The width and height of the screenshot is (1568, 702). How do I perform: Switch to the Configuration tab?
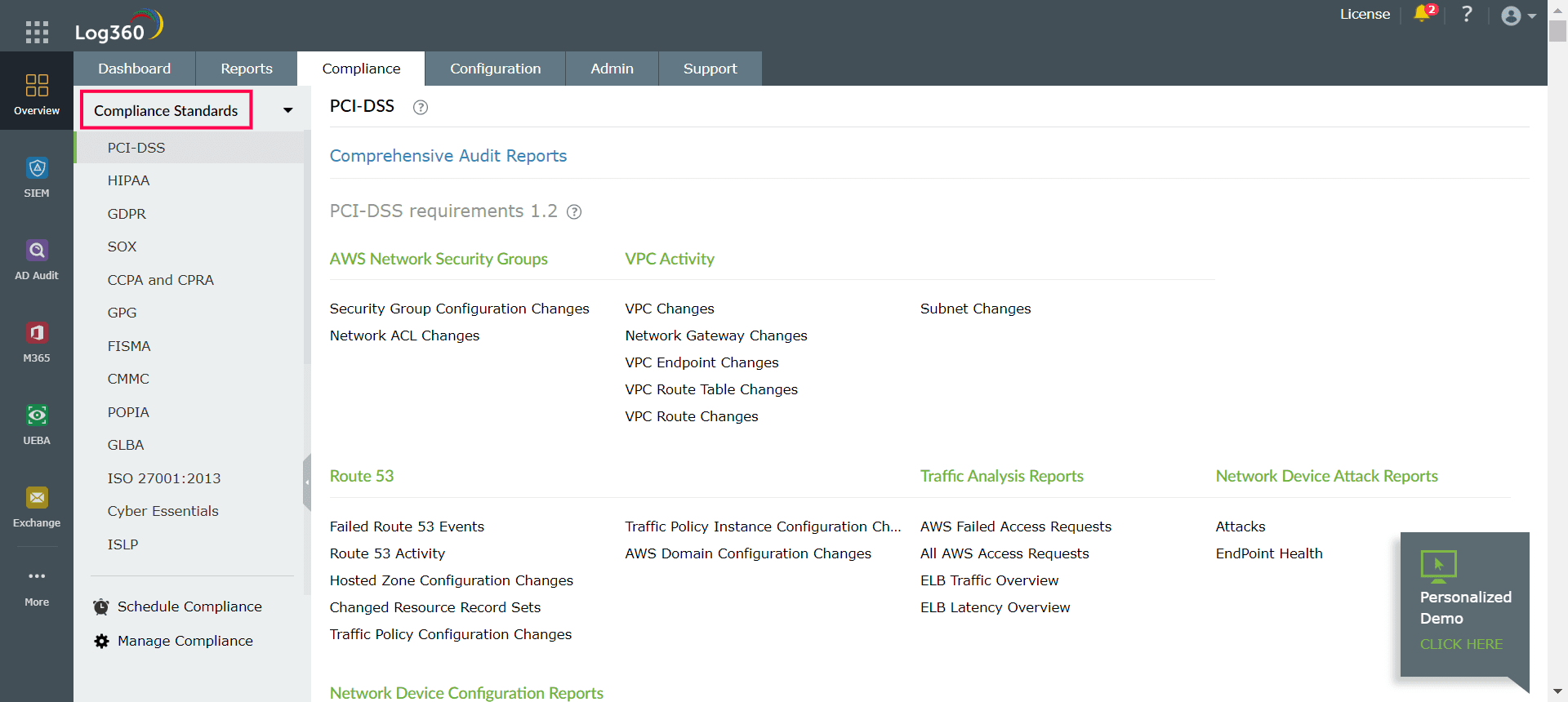coord(495,69)
